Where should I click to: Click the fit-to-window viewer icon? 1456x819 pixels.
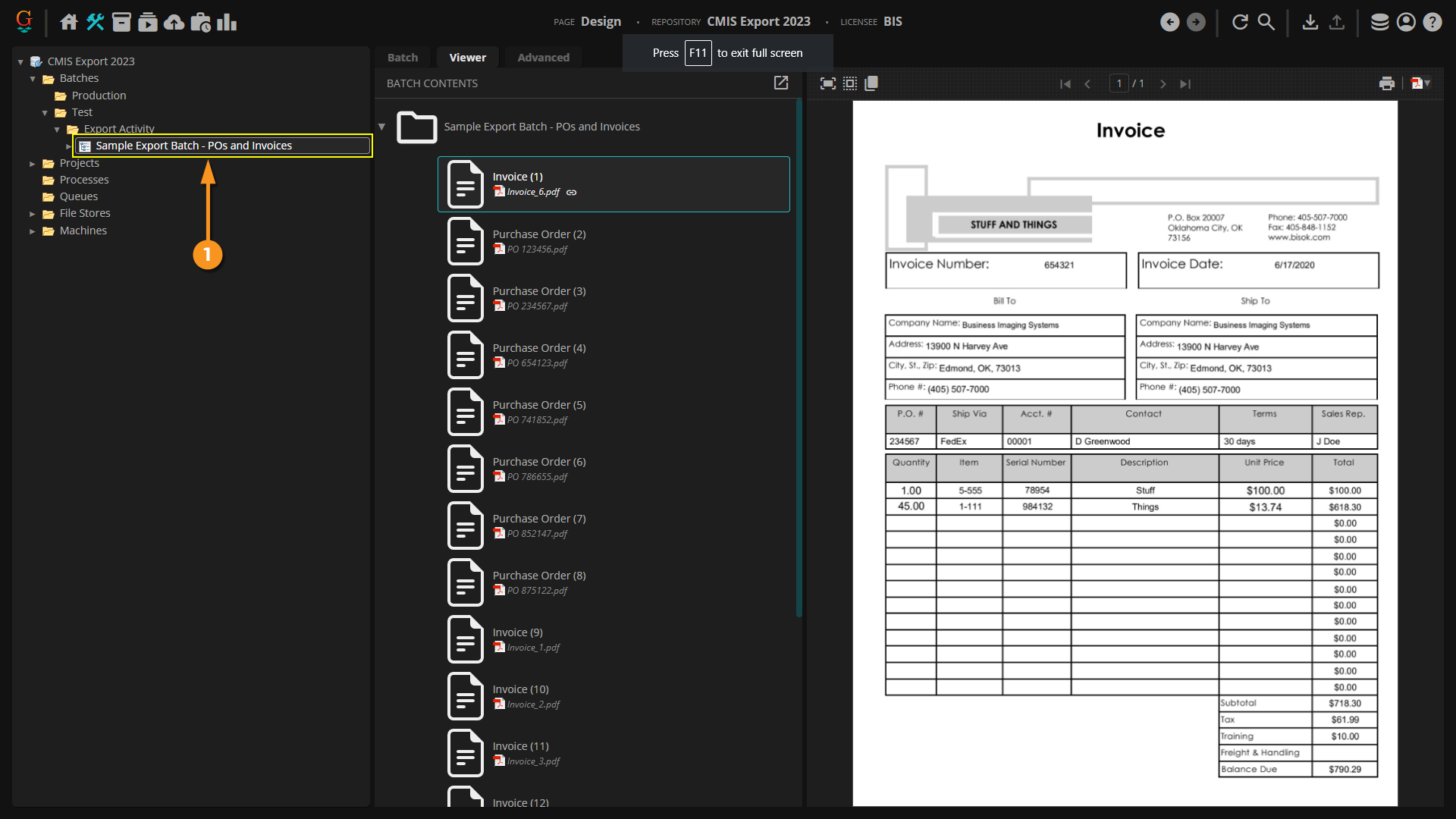click(x=828, y=83)
